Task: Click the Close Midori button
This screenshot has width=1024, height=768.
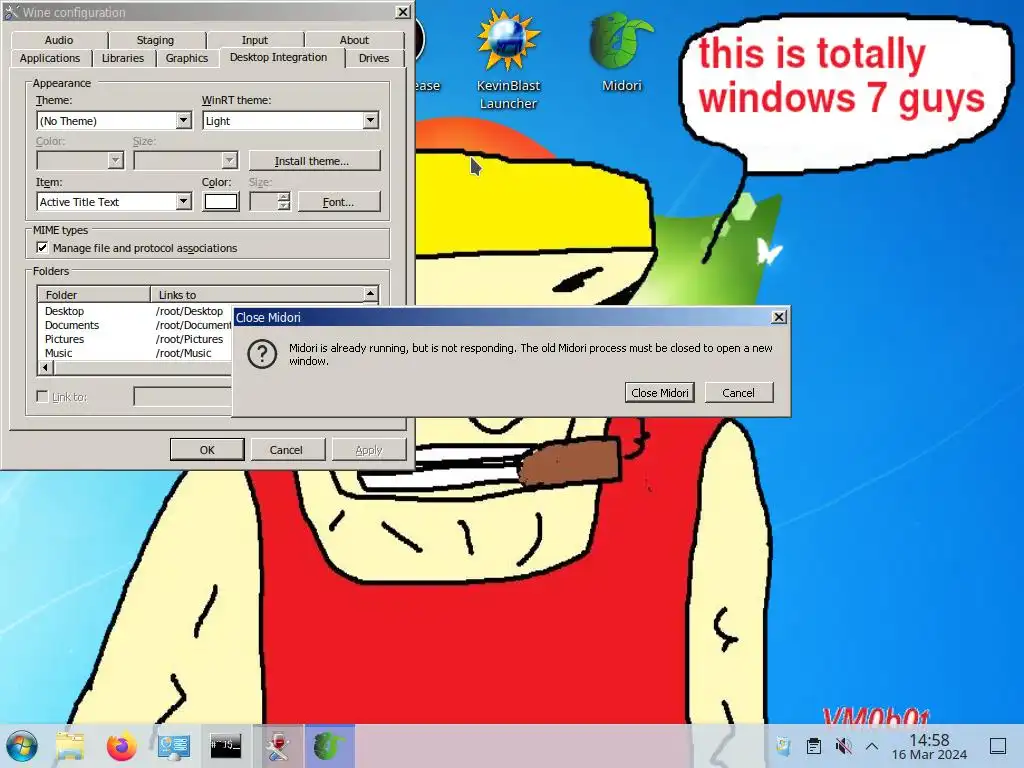Action: point(660,392)
